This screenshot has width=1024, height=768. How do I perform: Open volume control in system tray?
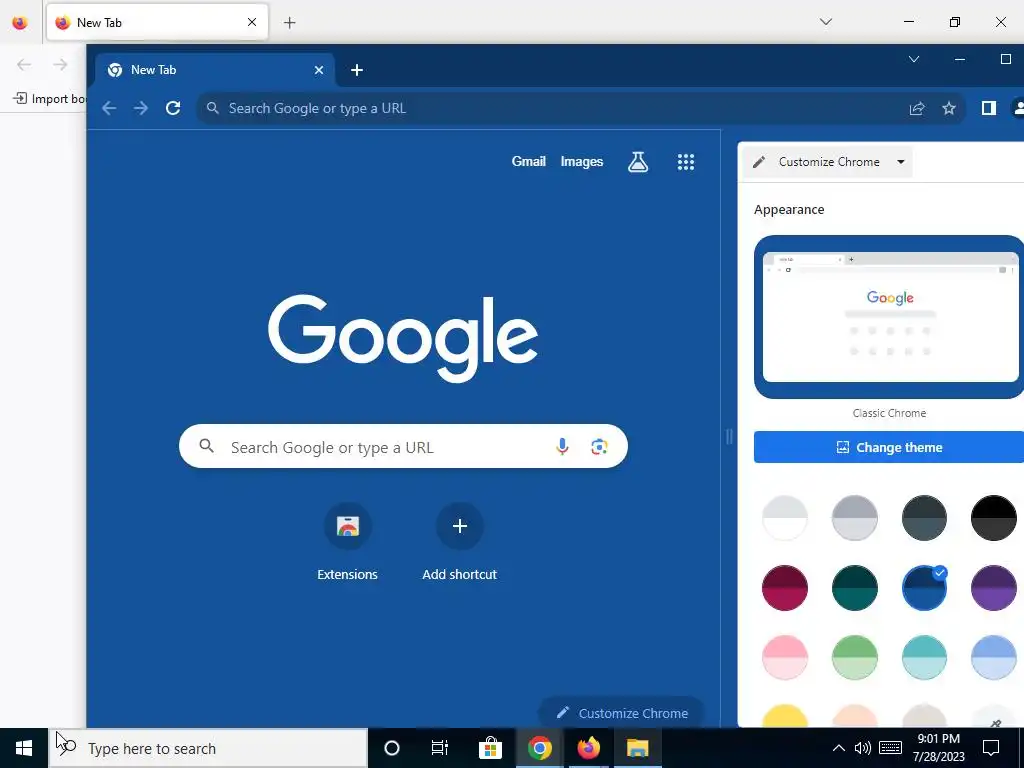pyautogui.click(x=863, y=748)
